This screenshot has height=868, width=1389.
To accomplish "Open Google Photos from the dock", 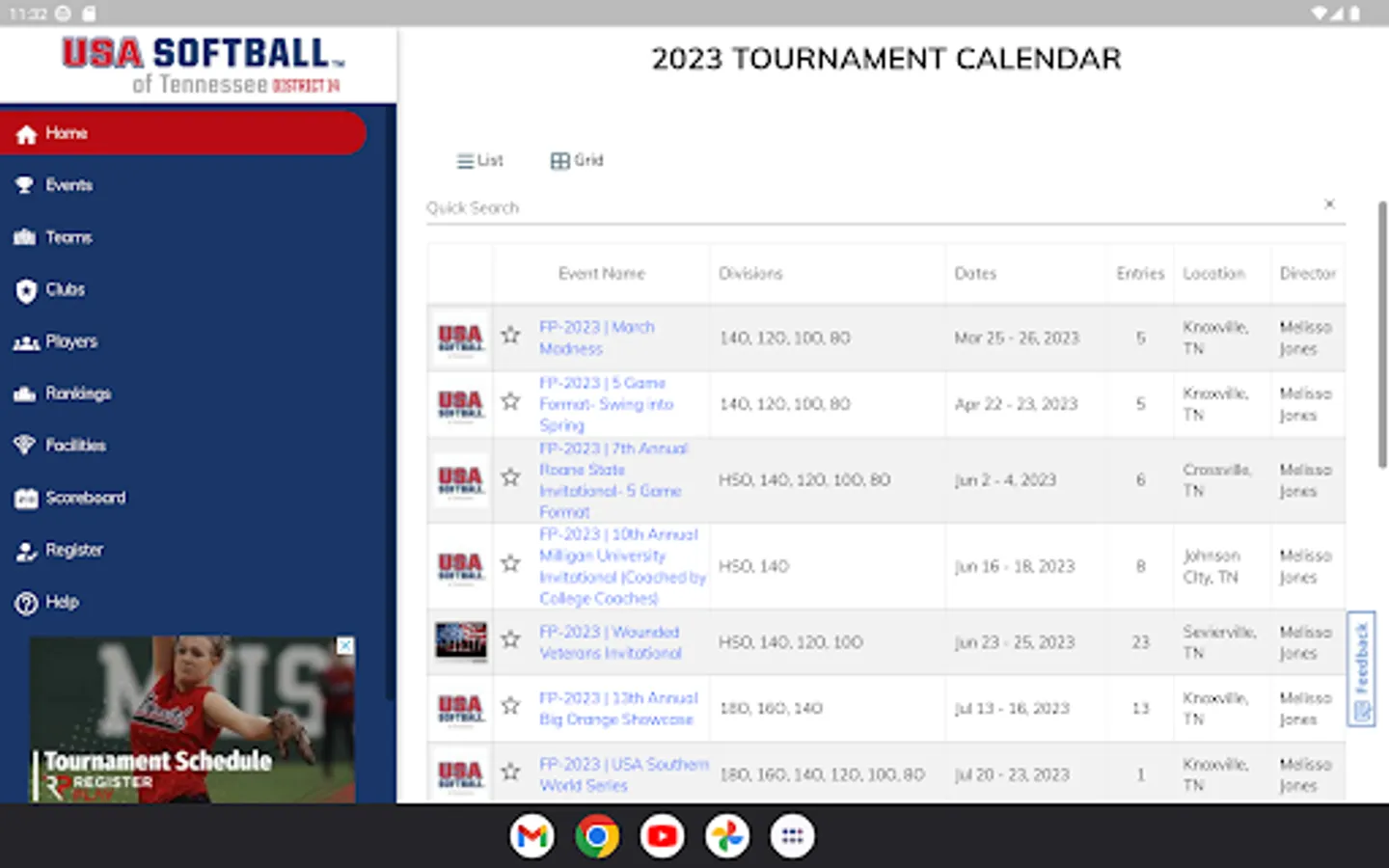I will (x=727, y=836).
